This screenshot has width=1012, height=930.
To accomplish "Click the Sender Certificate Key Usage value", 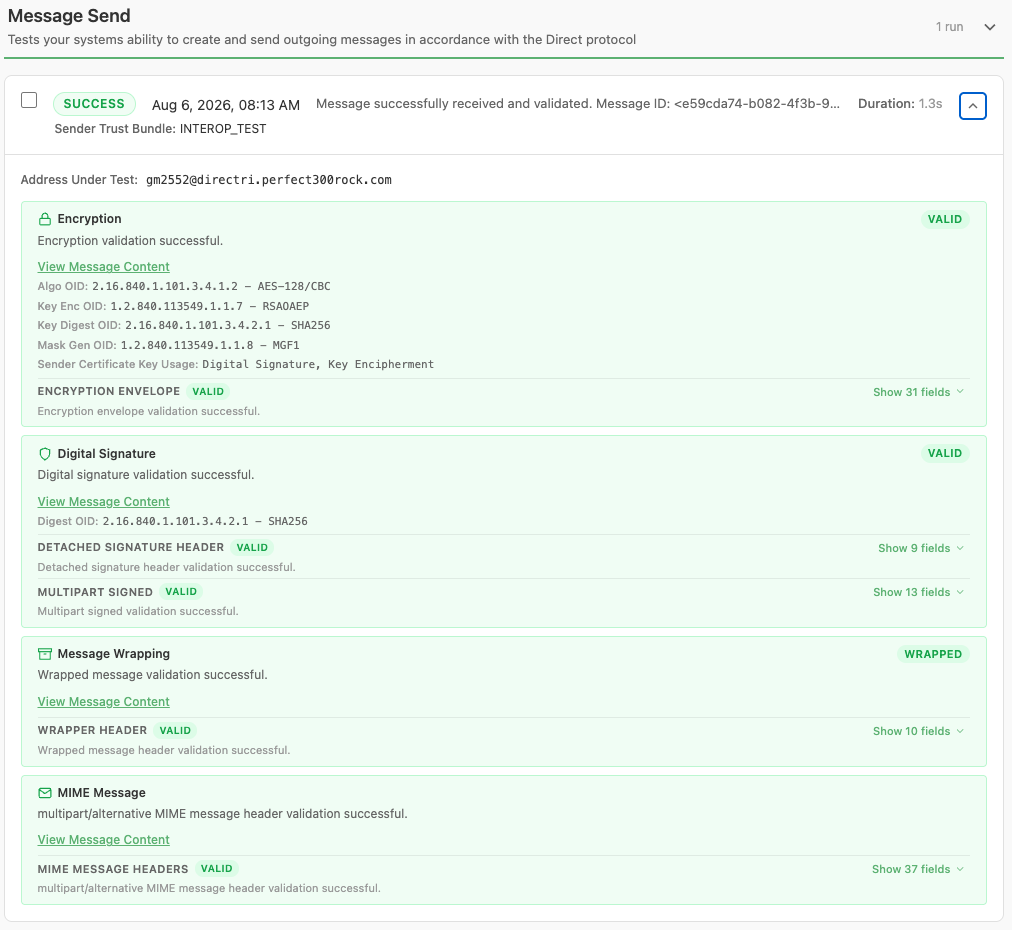I will tap(318, 364).
